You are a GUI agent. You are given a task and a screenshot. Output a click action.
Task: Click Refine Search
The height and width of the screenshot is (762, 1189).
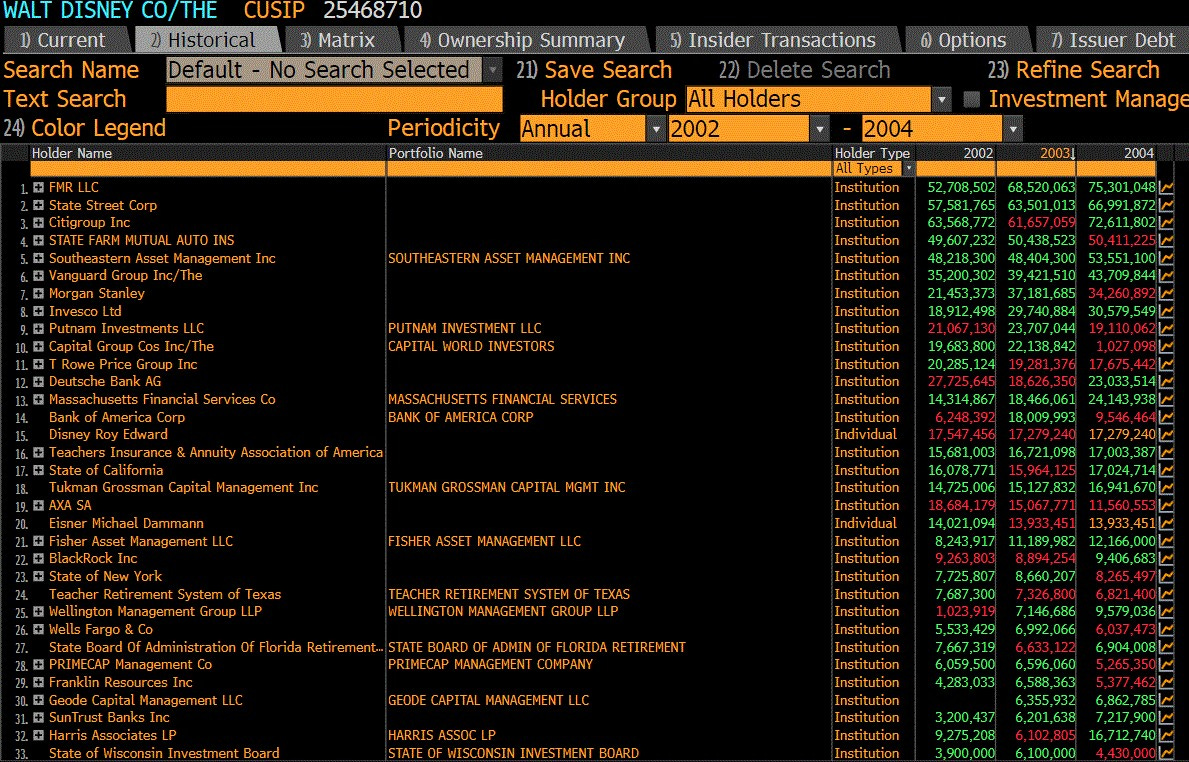click(1074, 70)
